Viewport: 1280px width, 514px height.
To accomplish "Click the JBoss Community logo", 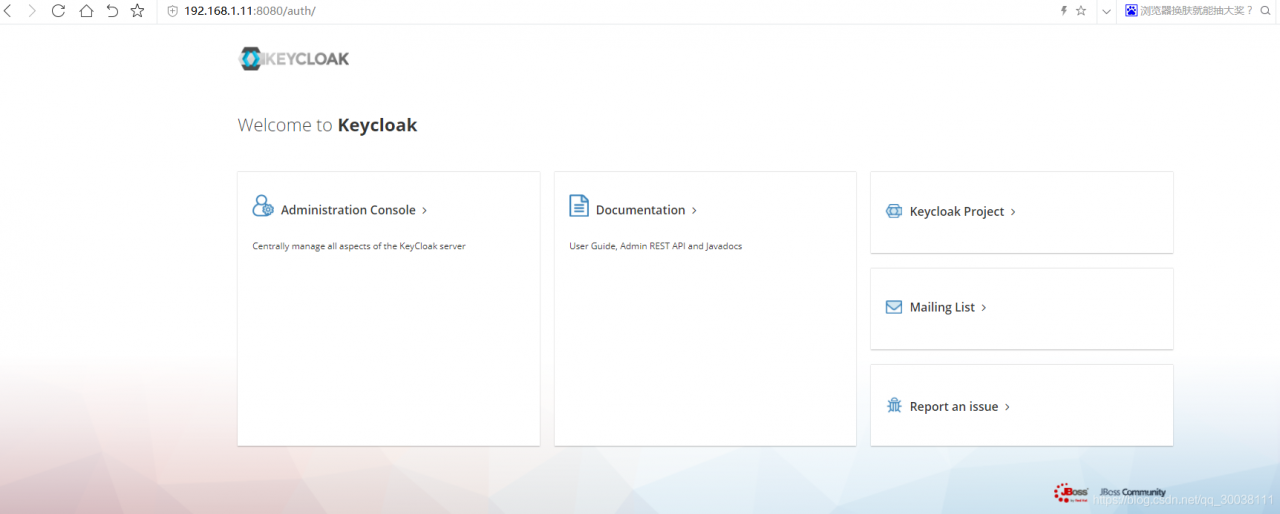I will pyautogui.click(x=1110, y=492).
